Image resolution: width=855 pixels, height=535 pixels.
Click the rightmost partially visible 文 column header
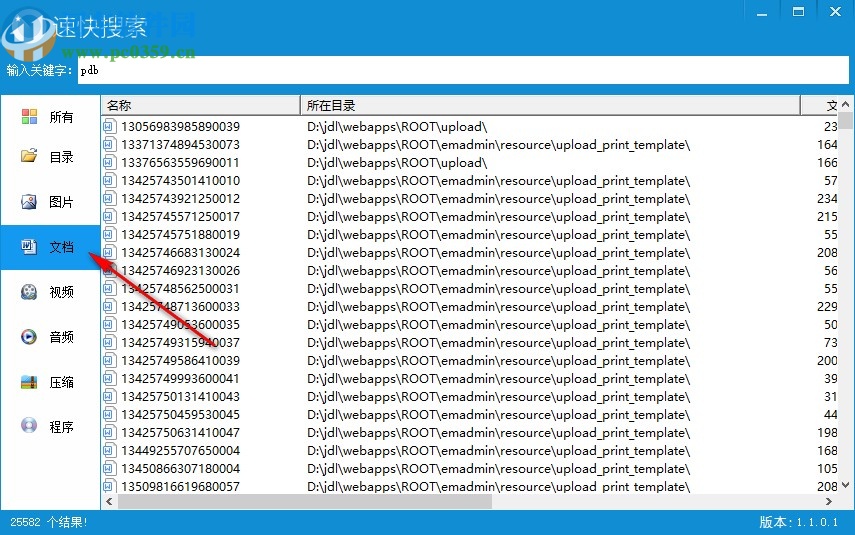pos(820,105)
